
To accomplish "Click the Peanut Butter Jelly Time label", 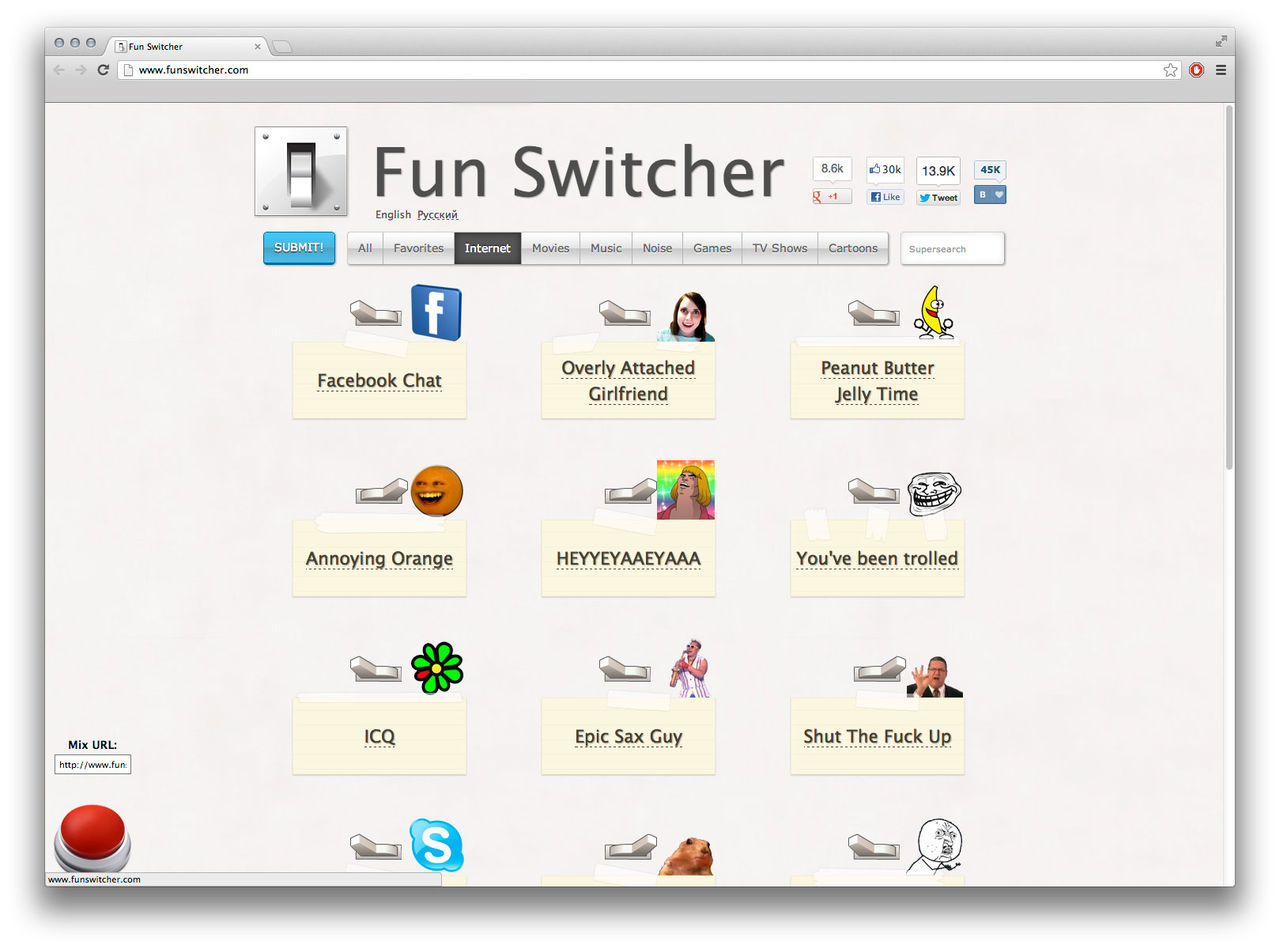I will (877, 381).
